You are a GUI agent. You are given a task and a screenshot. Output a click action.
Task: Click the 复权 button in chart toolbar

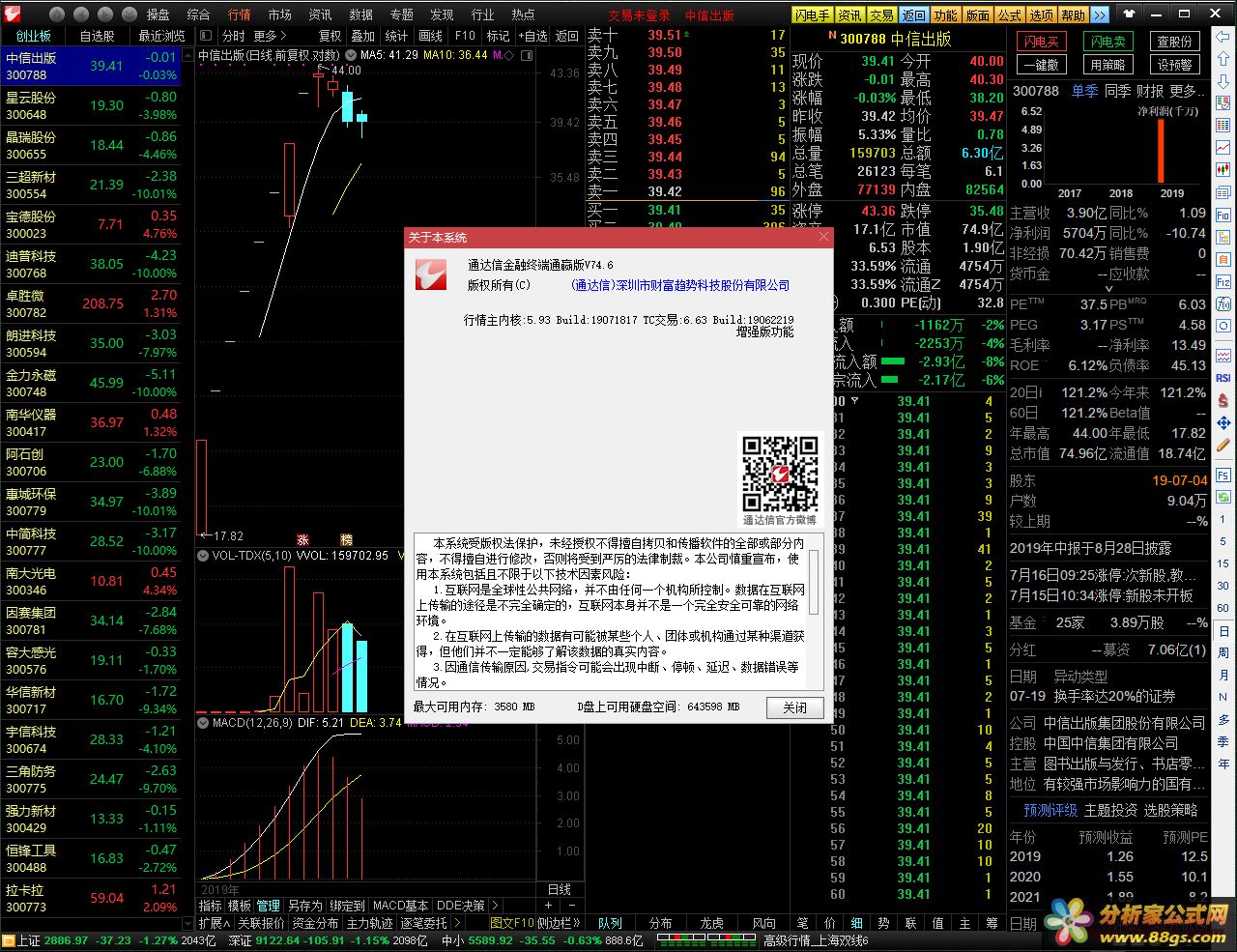click(x=331, y=36)
